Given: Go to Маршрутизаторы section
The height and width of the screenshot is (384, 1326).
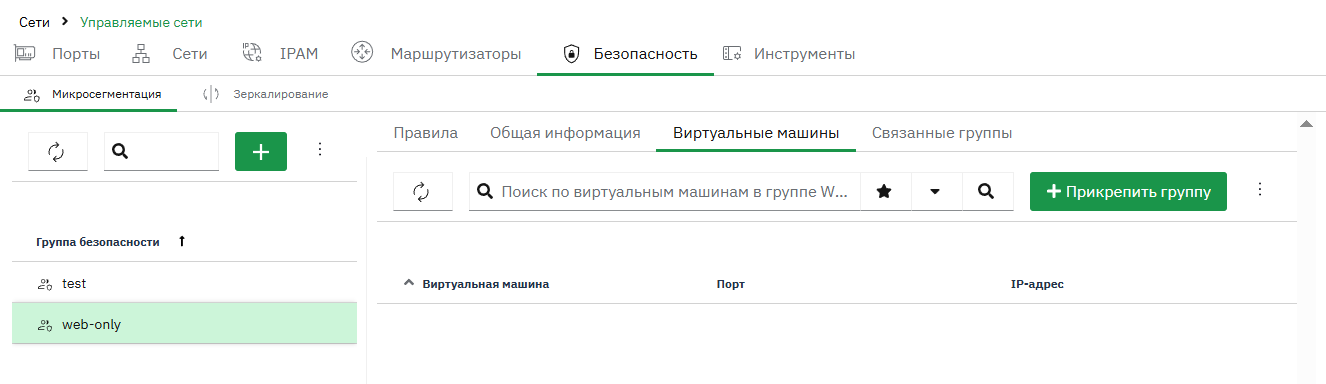Looking at the screenshot, I should tap(436, 54).
